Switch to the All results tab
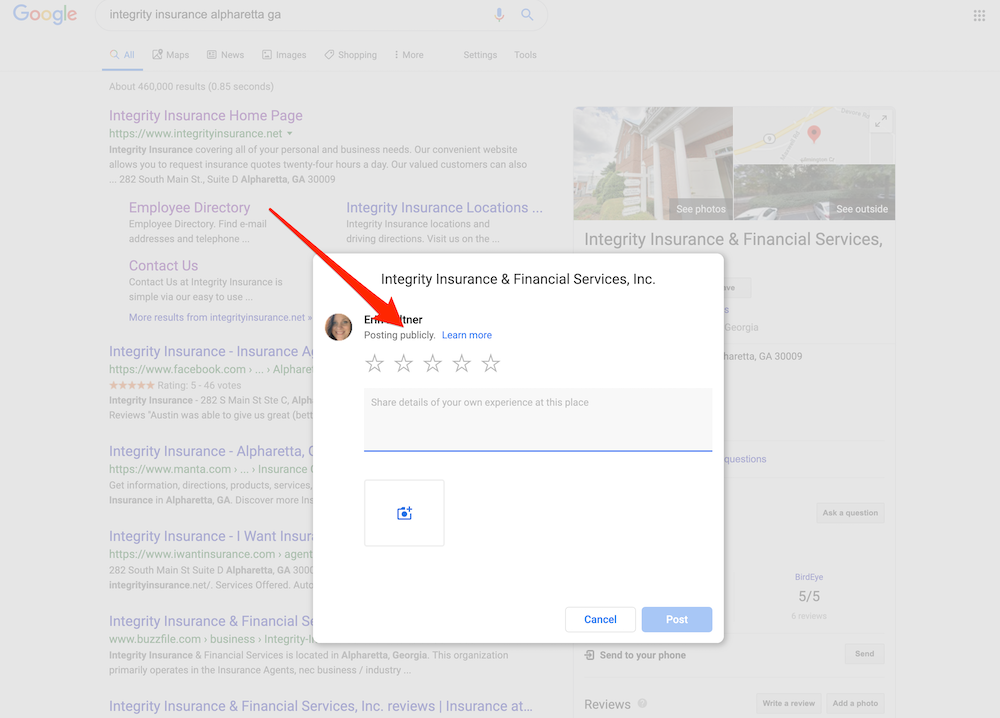1000x718 pixels. (x=122, y=55)
